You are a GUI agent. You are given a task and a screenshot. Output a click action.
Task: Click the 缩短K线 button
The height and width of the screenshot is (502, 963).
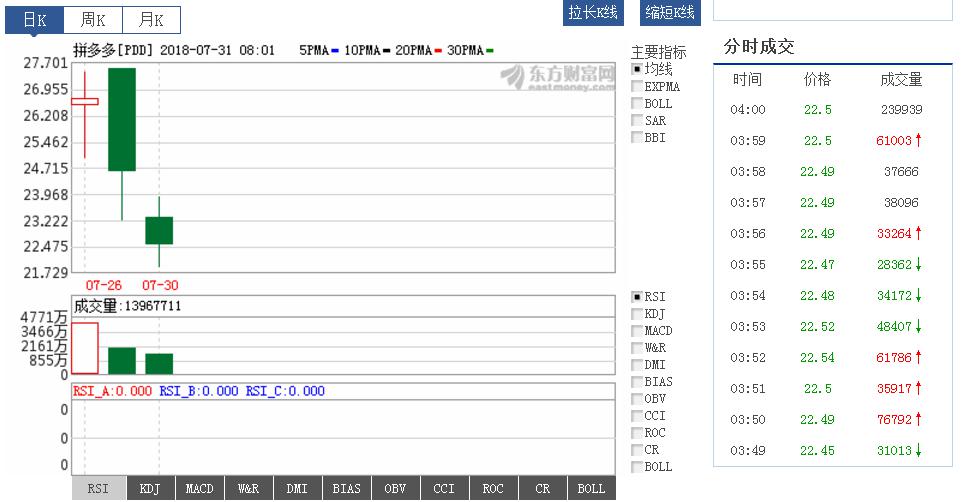pyautogui.click(x=670, y=12)
